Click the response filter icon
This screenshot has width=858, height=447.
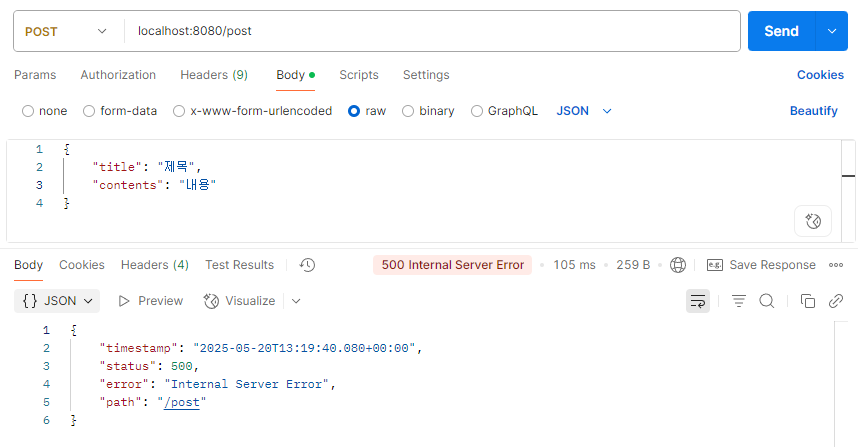point(739,301)
